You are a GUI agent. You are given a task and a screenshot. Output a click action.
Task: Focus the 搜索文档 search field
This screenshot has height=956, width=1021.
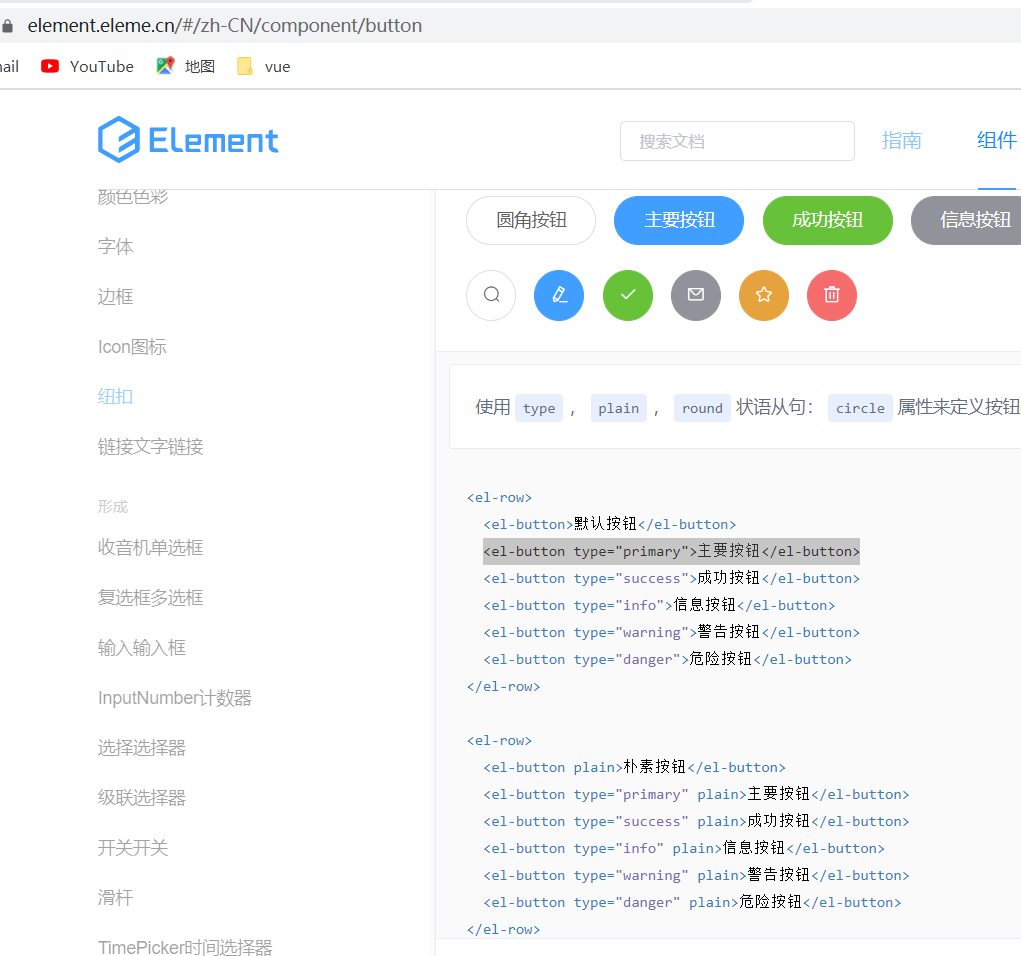click(x=737, y=141)
